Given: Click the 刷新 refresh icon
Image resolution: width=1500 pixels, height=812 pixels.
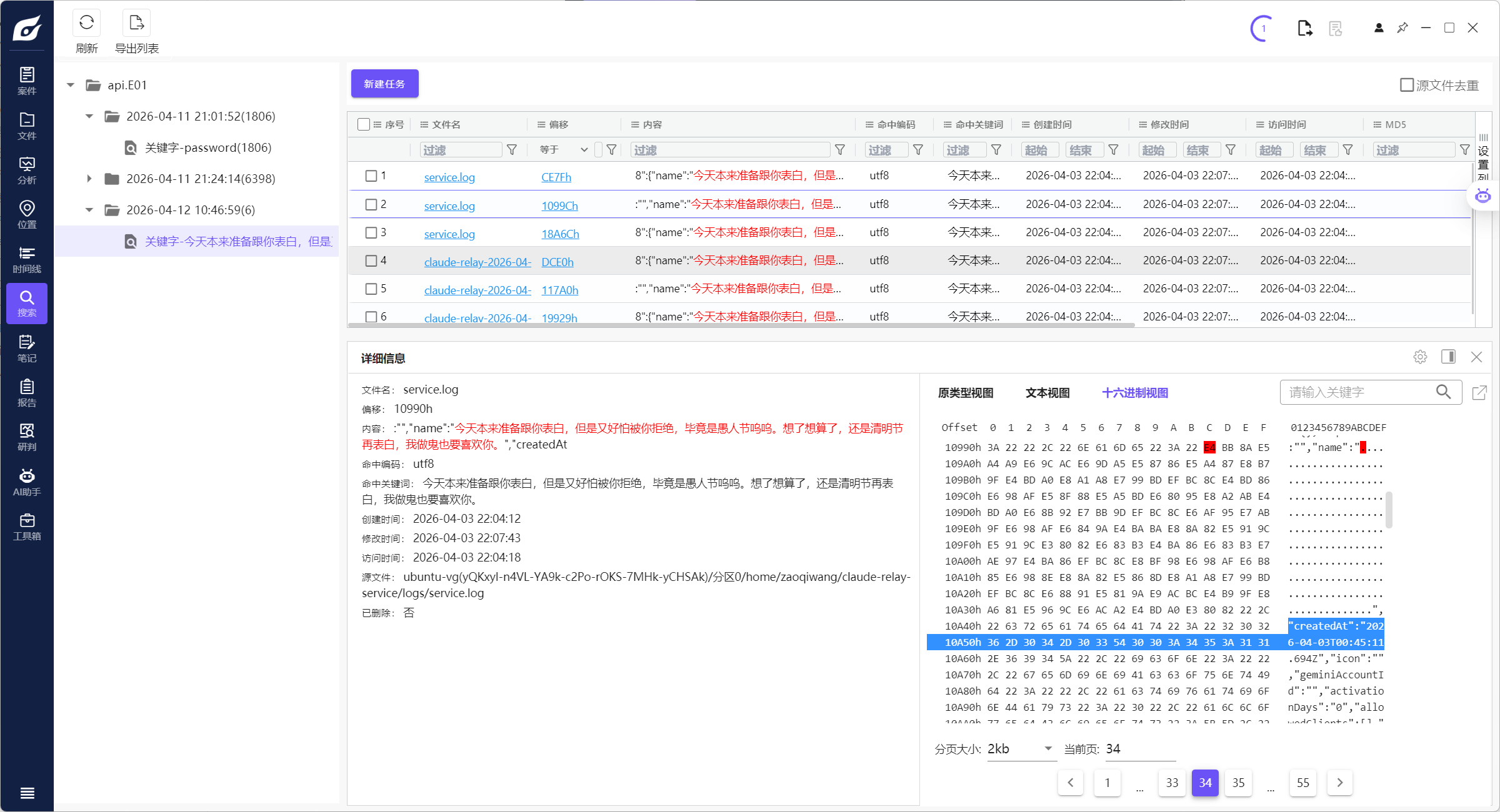Looking at the screenshot, I should tap(86, 24).
